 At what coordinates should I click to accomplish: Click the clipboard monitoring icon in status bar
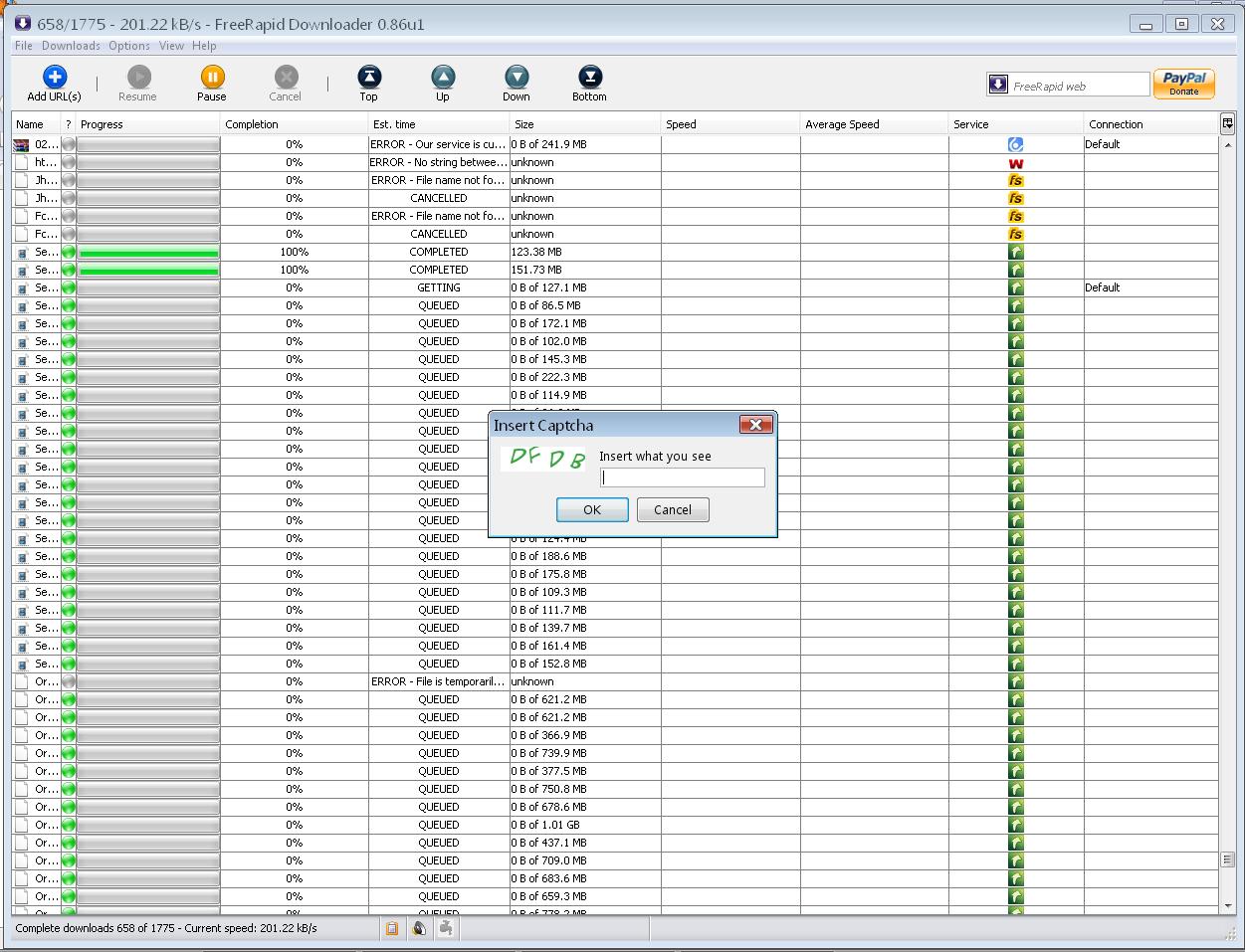coord(392,928)
